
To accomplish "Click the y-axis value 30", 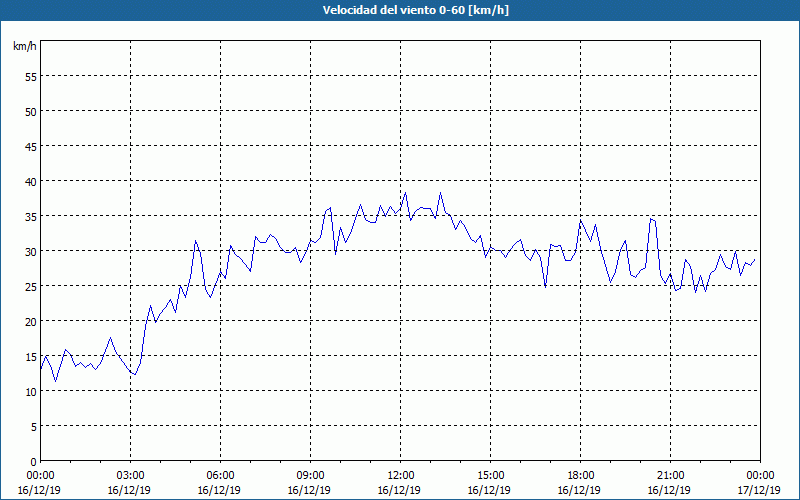I will (x=31, y=253).
